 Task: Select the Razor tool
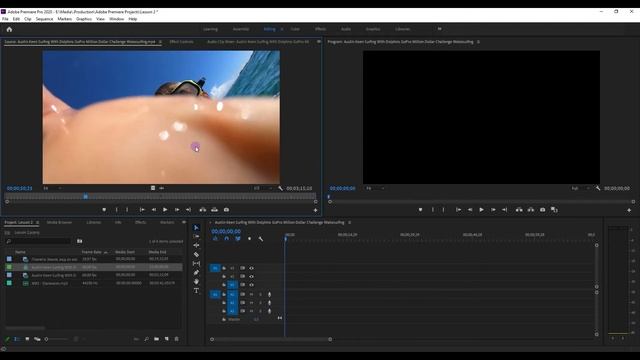[196, 255]
